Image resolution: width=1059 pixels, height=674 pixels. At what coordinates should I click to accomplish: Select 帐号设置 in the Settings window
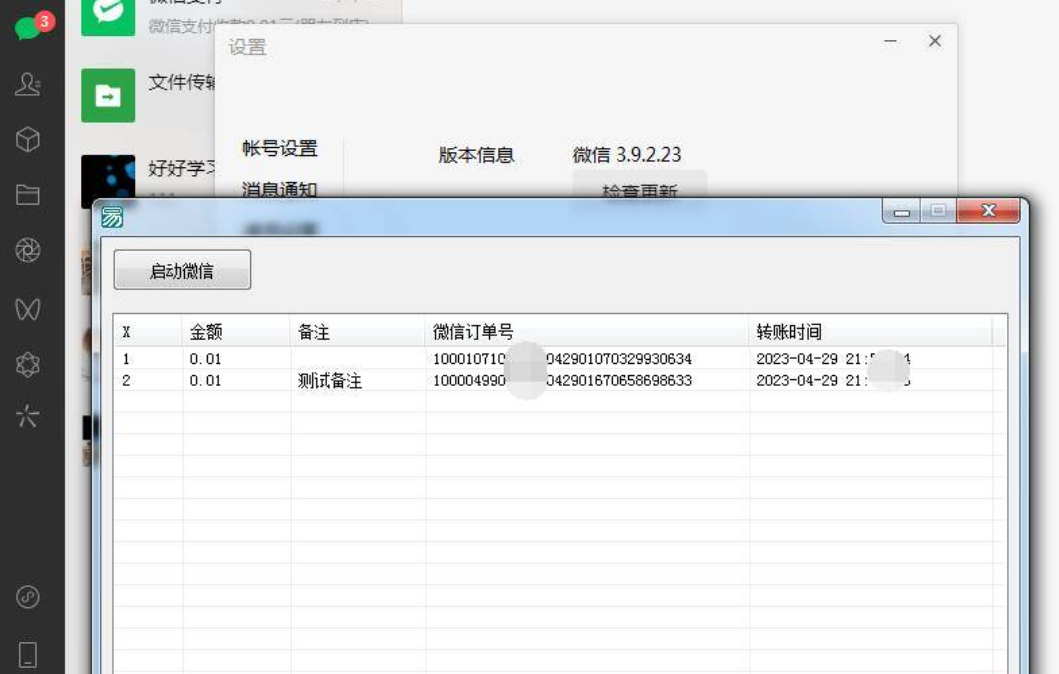[280, 148]
